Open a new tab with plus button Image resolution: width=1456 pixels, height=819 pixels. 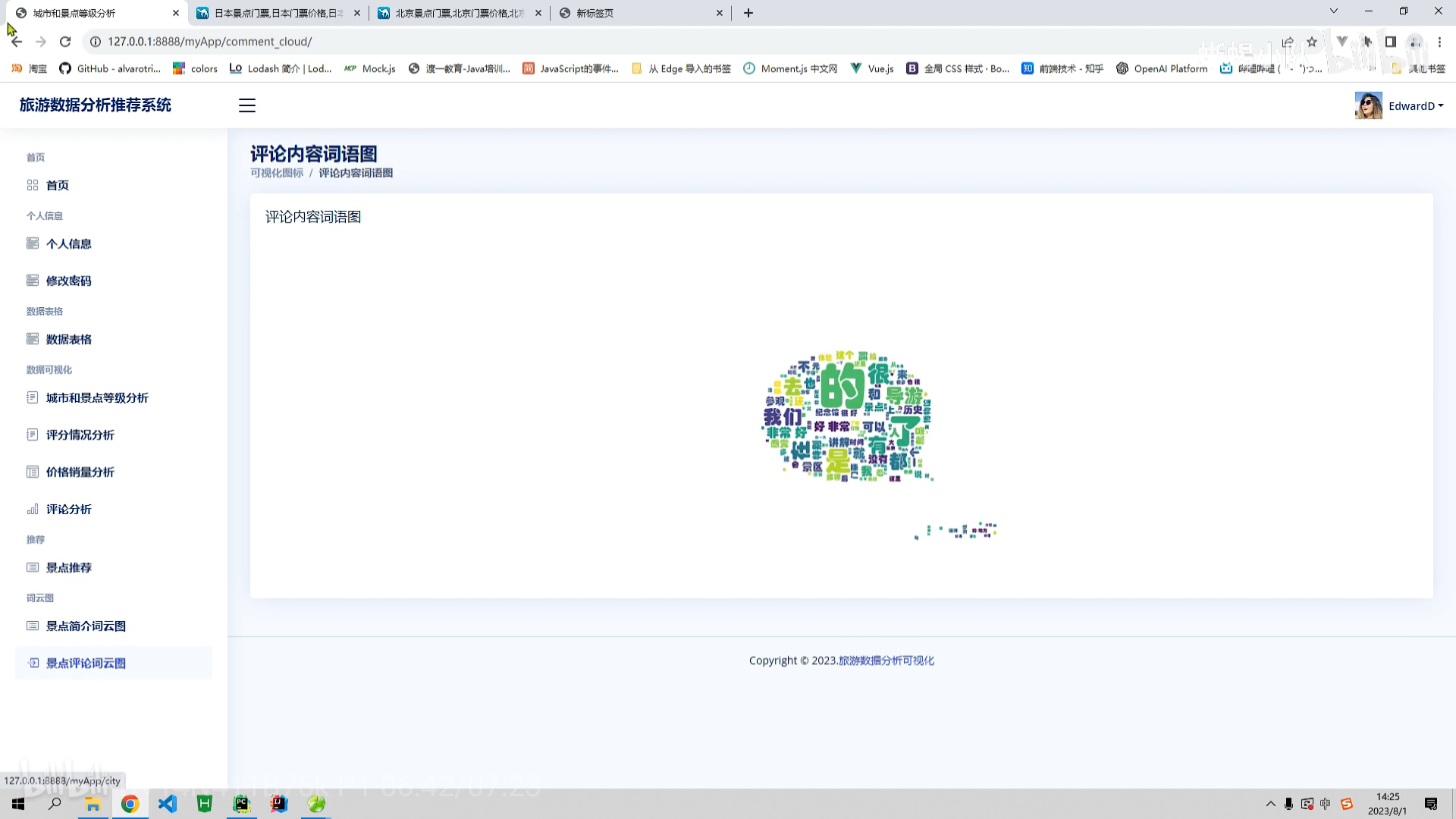pyautogui.click(x=748, y=13)
